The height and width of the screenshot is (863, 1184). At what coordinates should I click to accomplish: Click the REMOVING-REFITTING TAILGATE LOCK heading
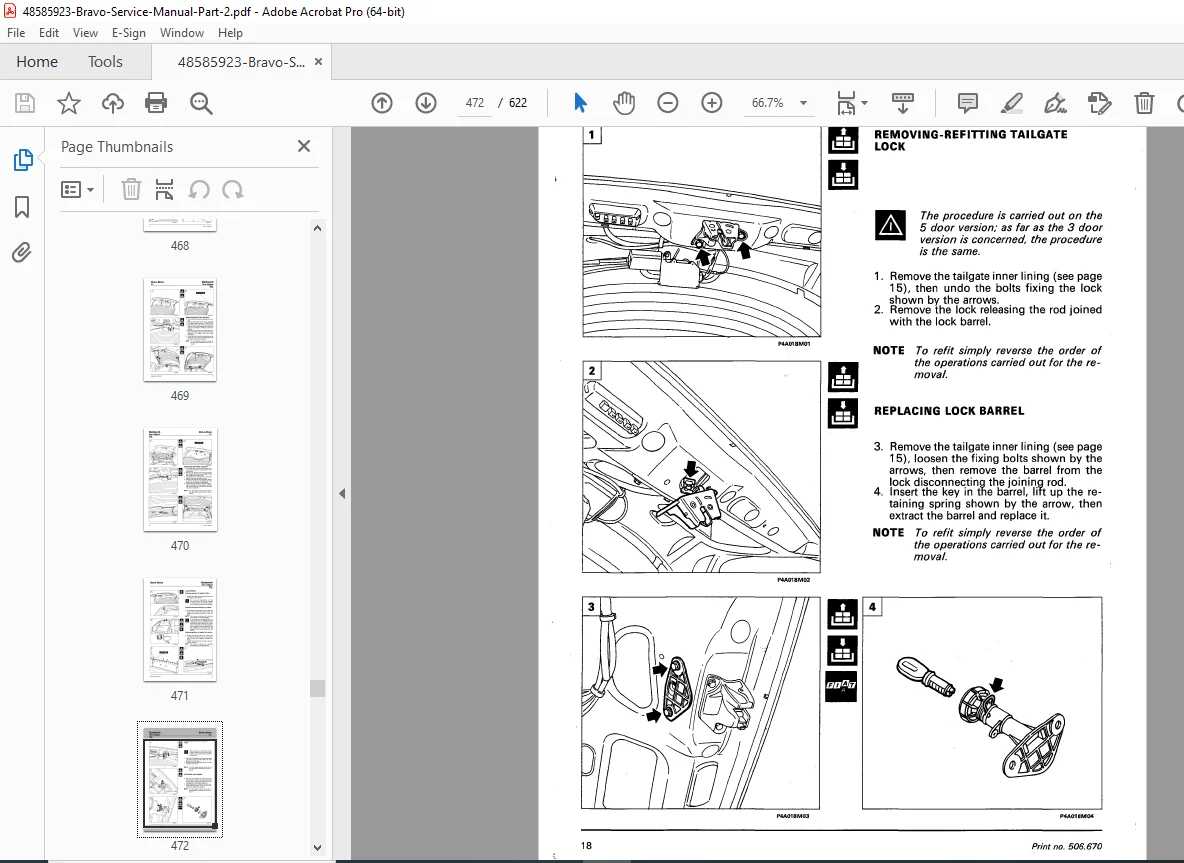click(970, 140)
